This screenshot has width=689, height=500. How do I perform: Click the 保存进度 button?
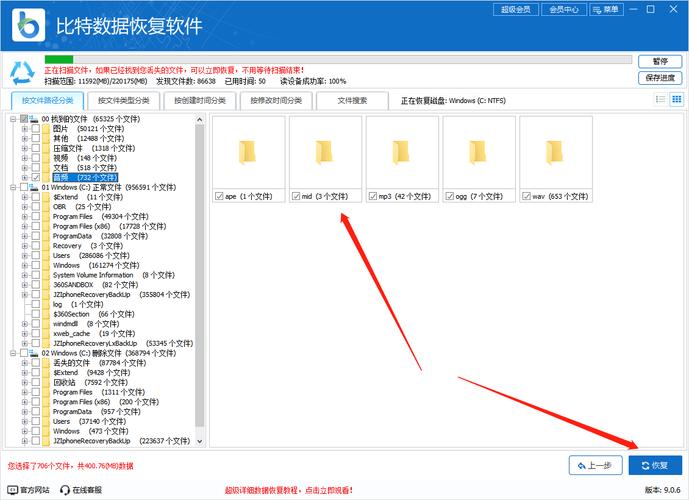[660, 78]
